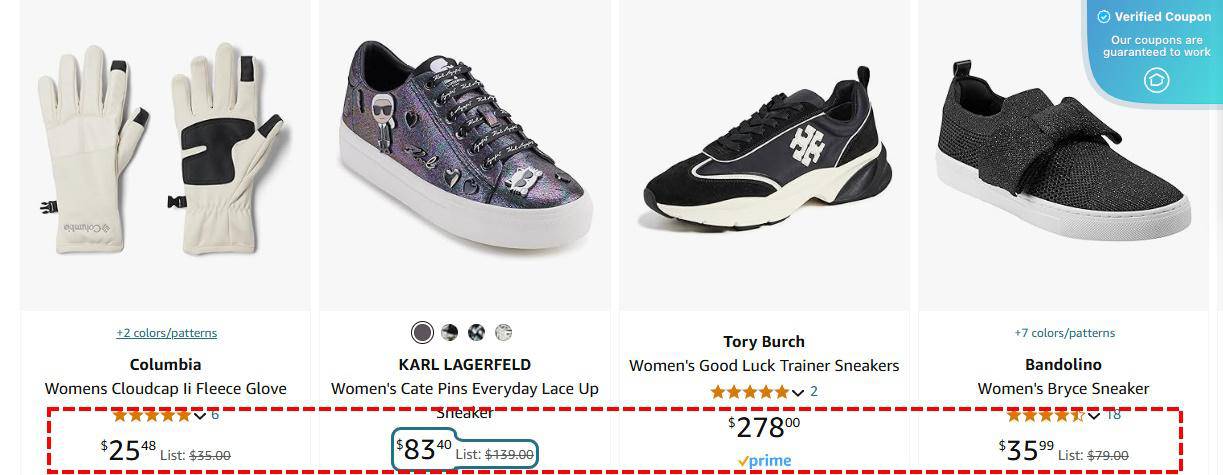Select the second Karl Lagerfeld color swatch
Viewport: 1223px width, 475px height.
[450, 332]
